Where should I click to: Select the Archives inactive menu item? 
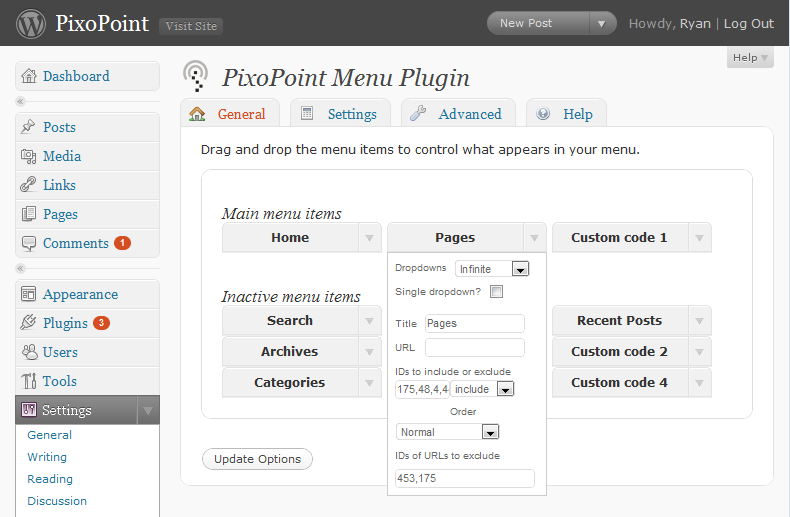point(290,352)
